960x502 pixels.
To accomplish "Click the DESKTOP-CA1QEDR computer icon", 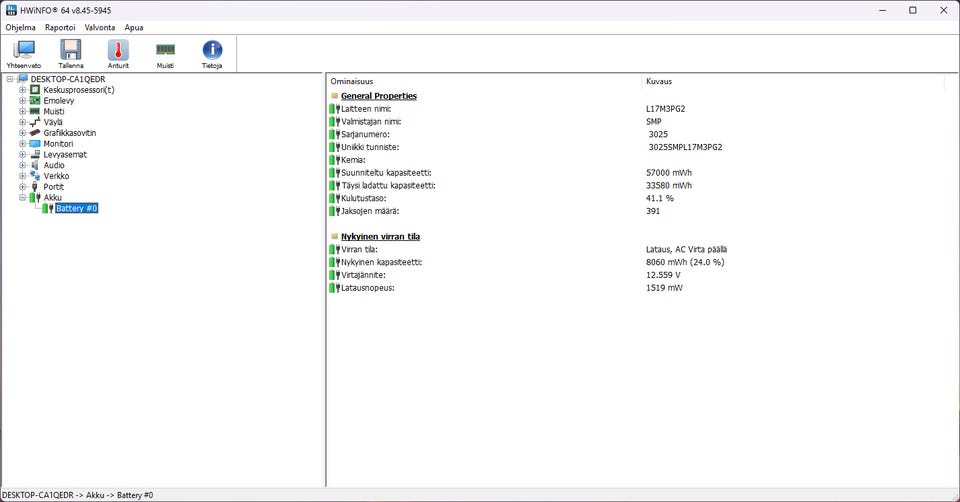I will 23,79.
